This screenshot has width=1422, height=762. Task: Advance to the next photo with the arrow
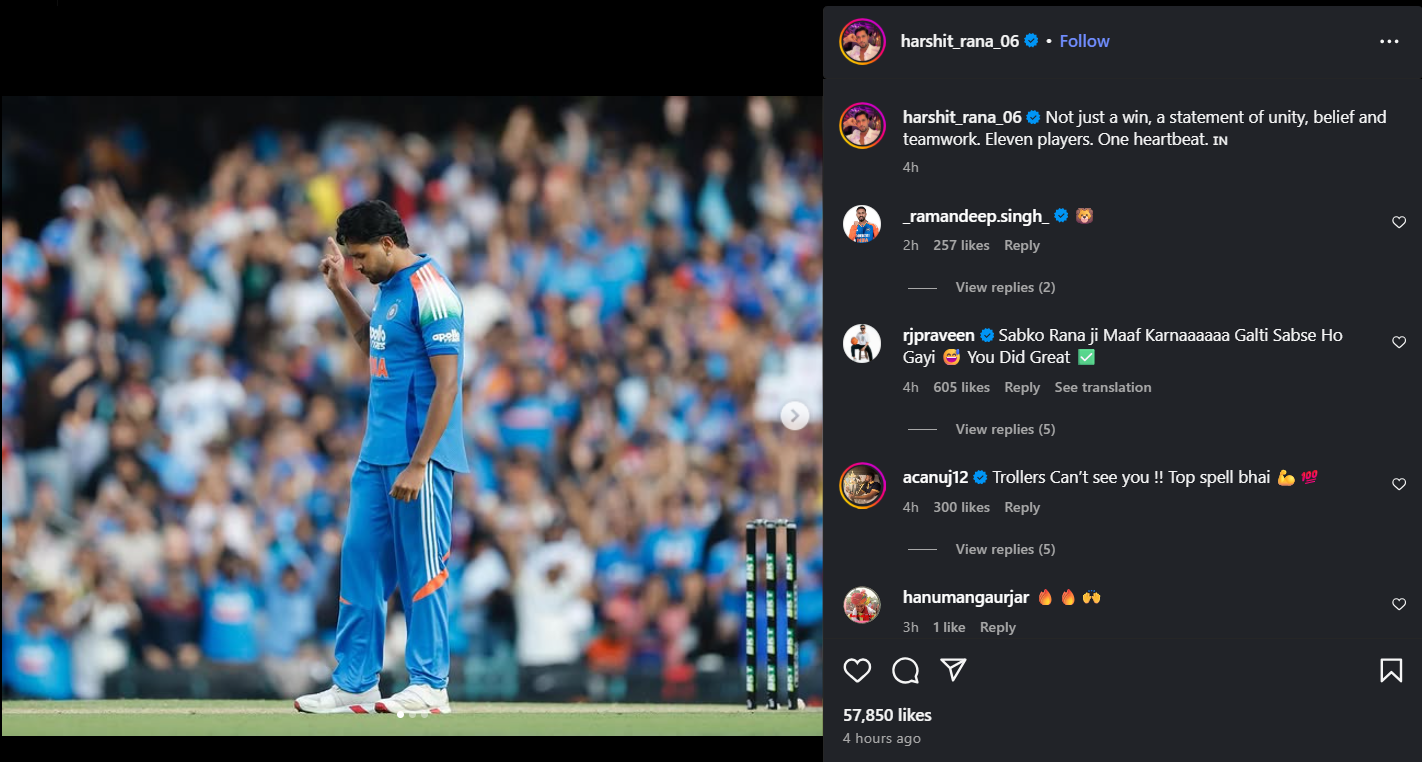click(793, 414)
